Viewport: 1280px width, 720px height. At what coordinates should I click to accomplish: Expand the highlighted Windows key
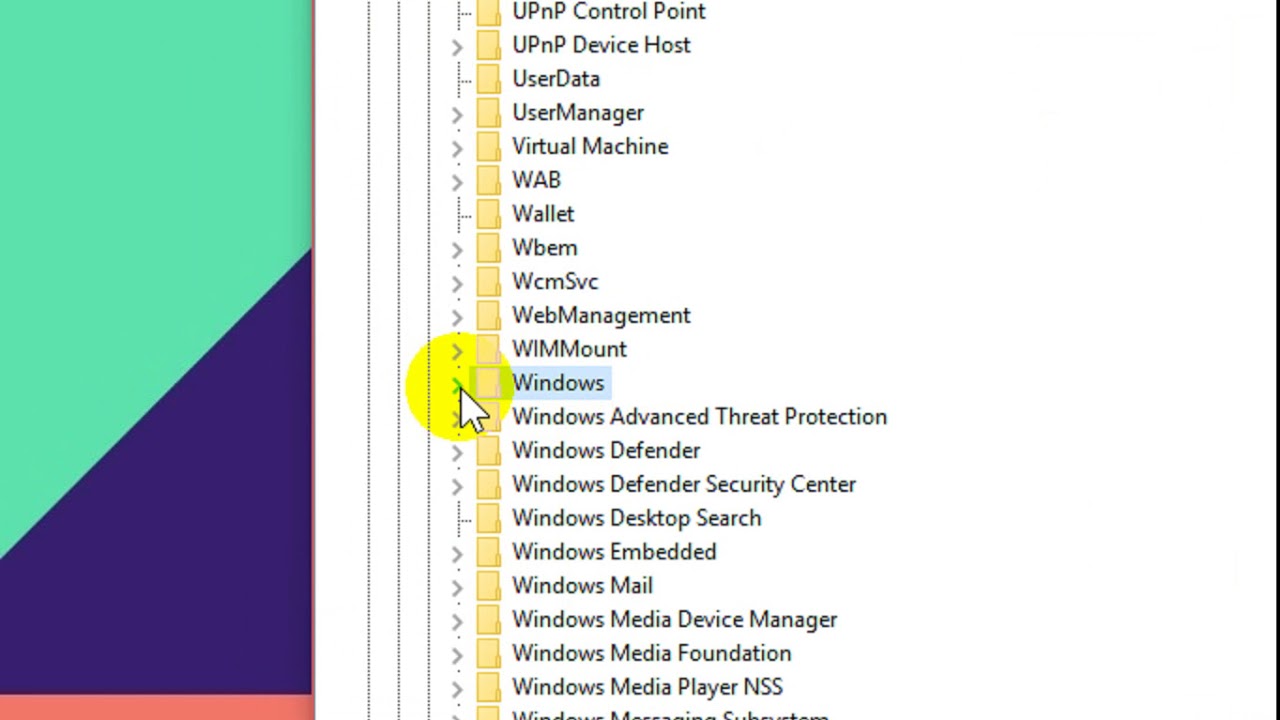pos(457,384)
